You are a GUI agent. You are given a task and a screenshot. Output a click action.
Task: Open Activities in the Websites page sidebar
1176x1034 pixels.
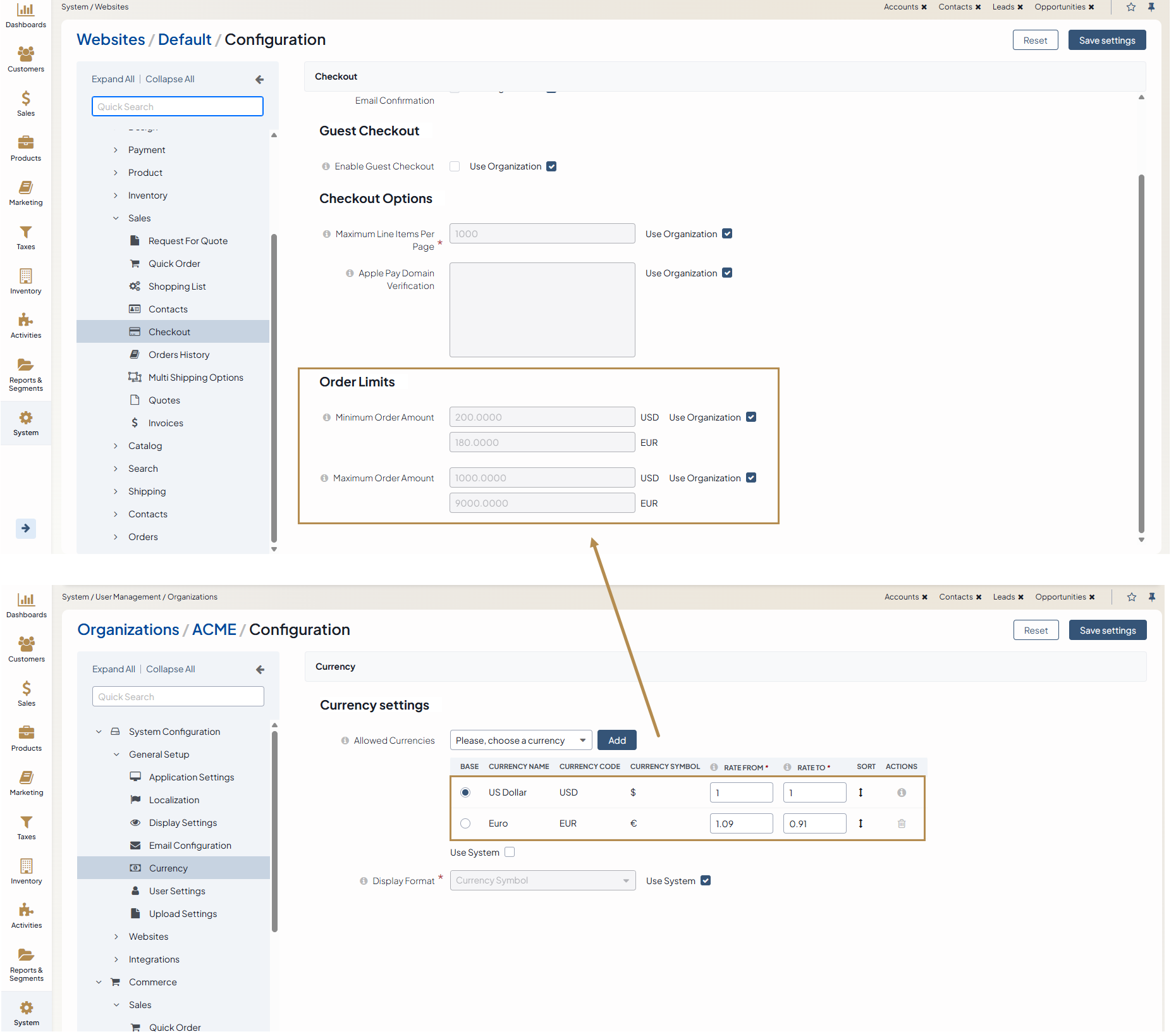point(26,326)
